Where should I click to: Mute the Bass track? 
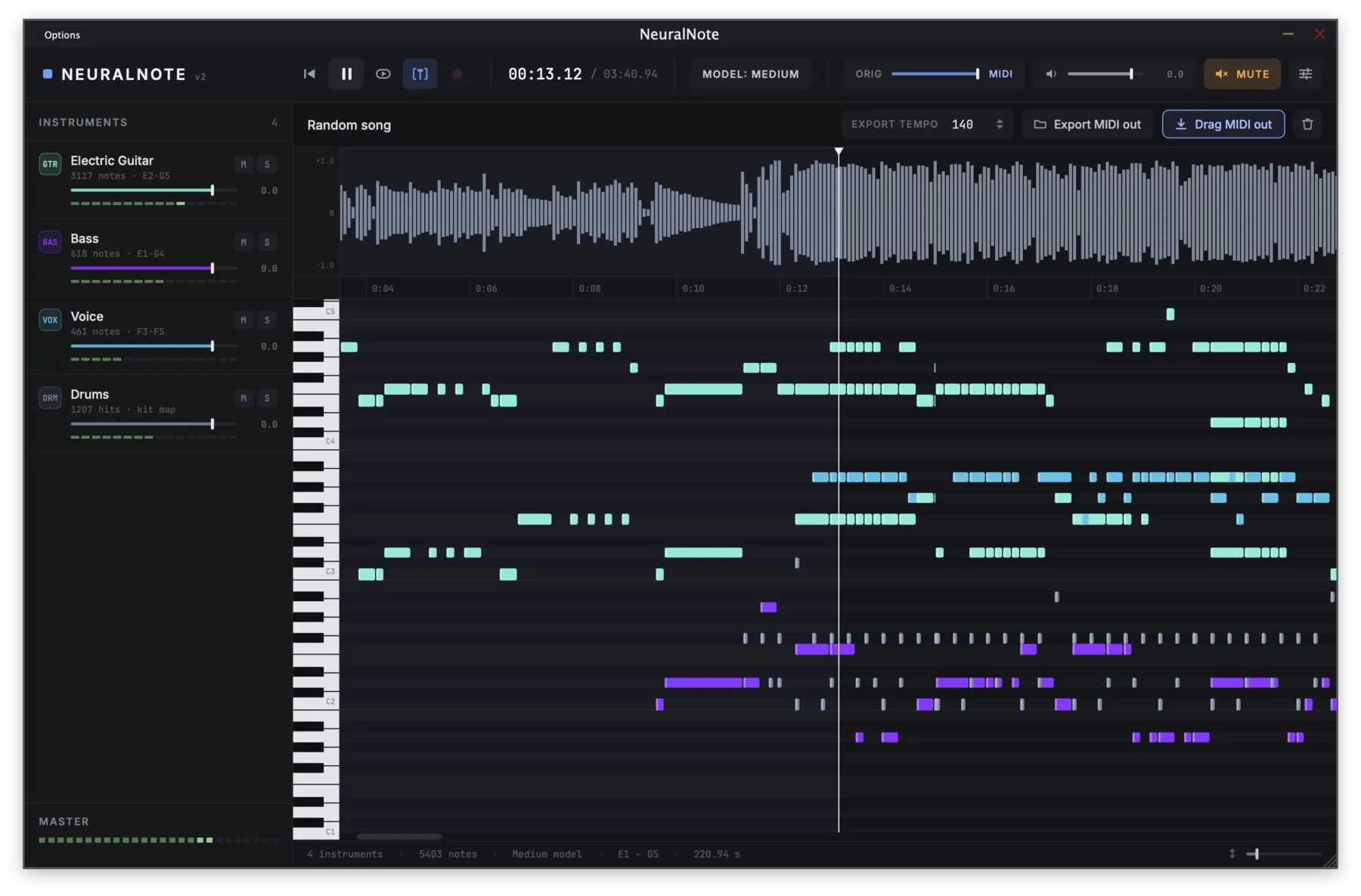coord(243,242)
